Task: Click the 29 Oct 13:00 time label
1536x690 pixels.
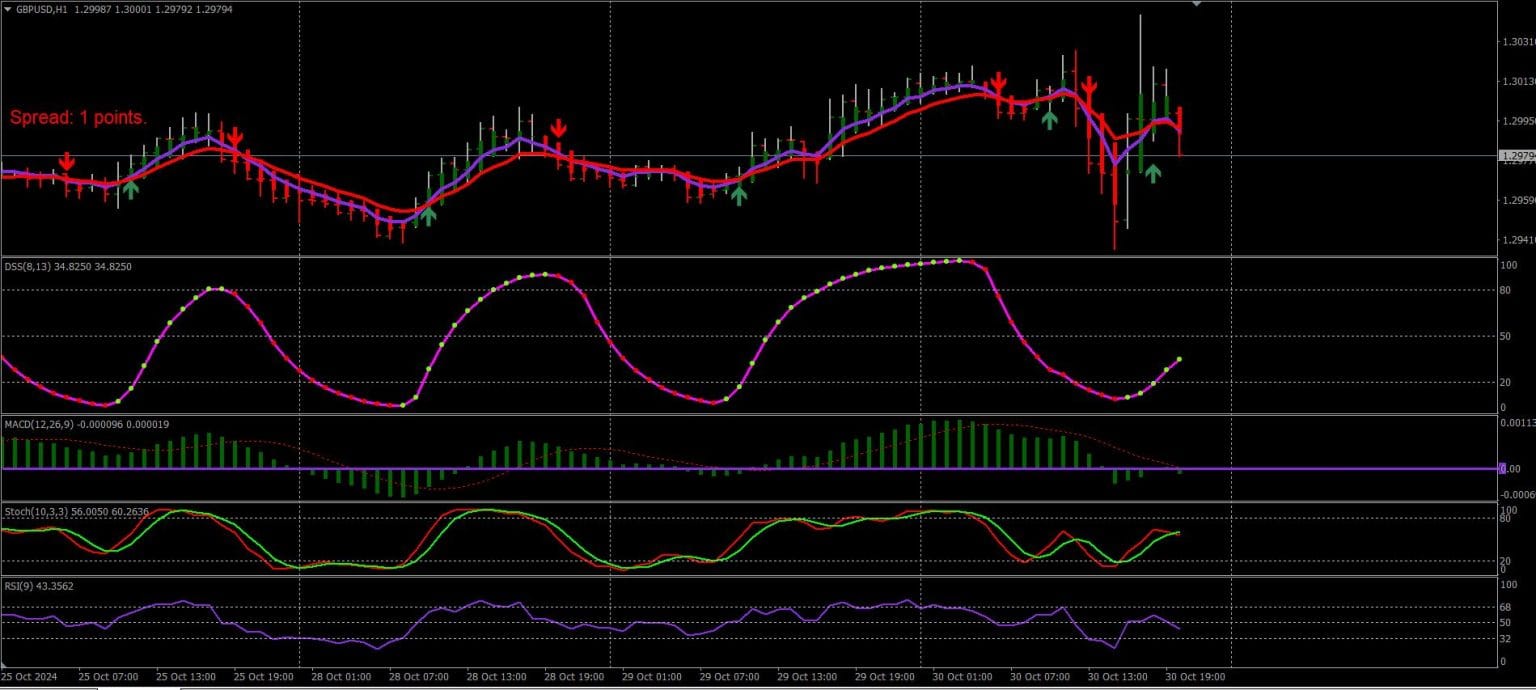Action: (x=807, y=677)
